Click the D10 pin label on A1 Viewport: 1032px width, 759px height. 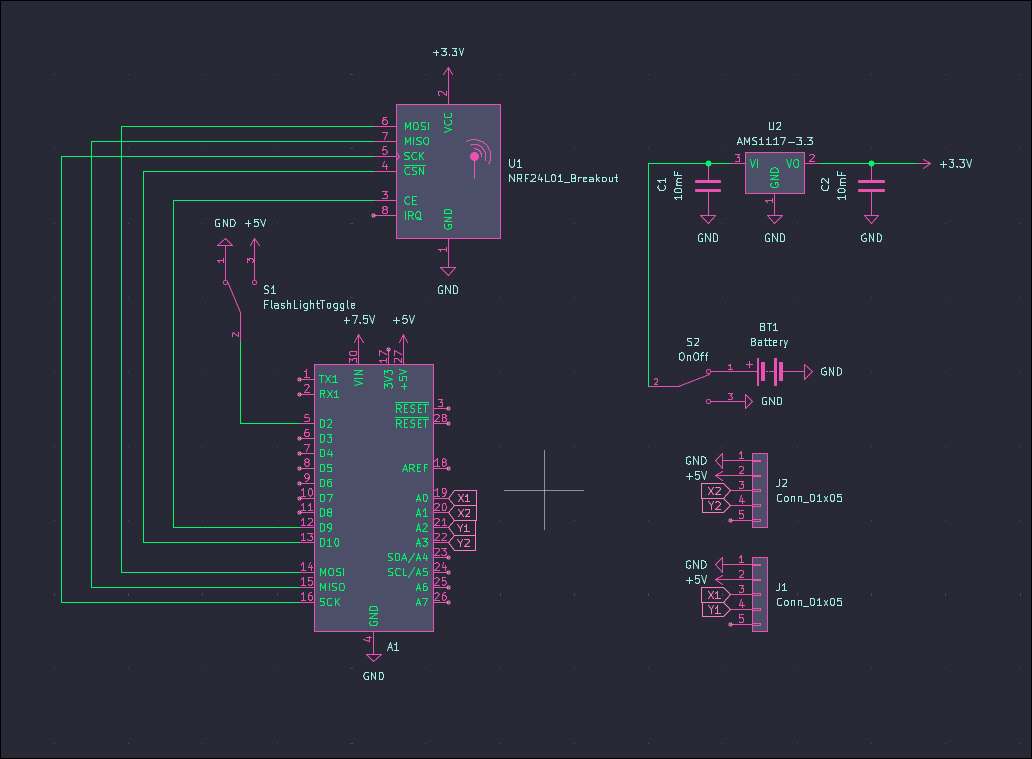point(329,543)
